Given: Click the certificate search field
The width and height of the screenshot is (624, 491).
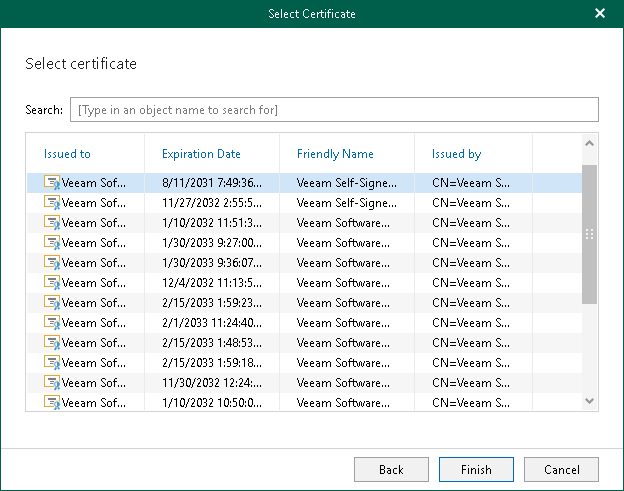Looking at the screenshot, I should 334,109.
